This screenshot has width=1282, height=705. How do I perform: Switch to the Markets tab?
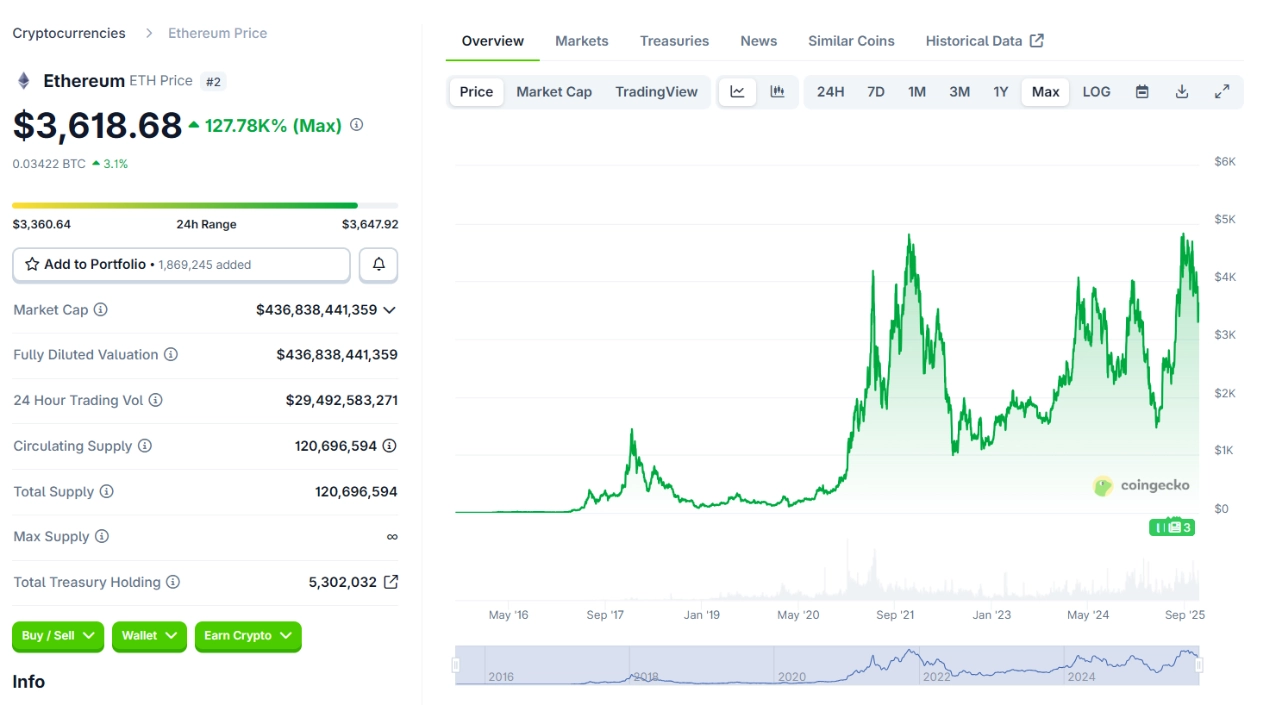tap(581, 41)
